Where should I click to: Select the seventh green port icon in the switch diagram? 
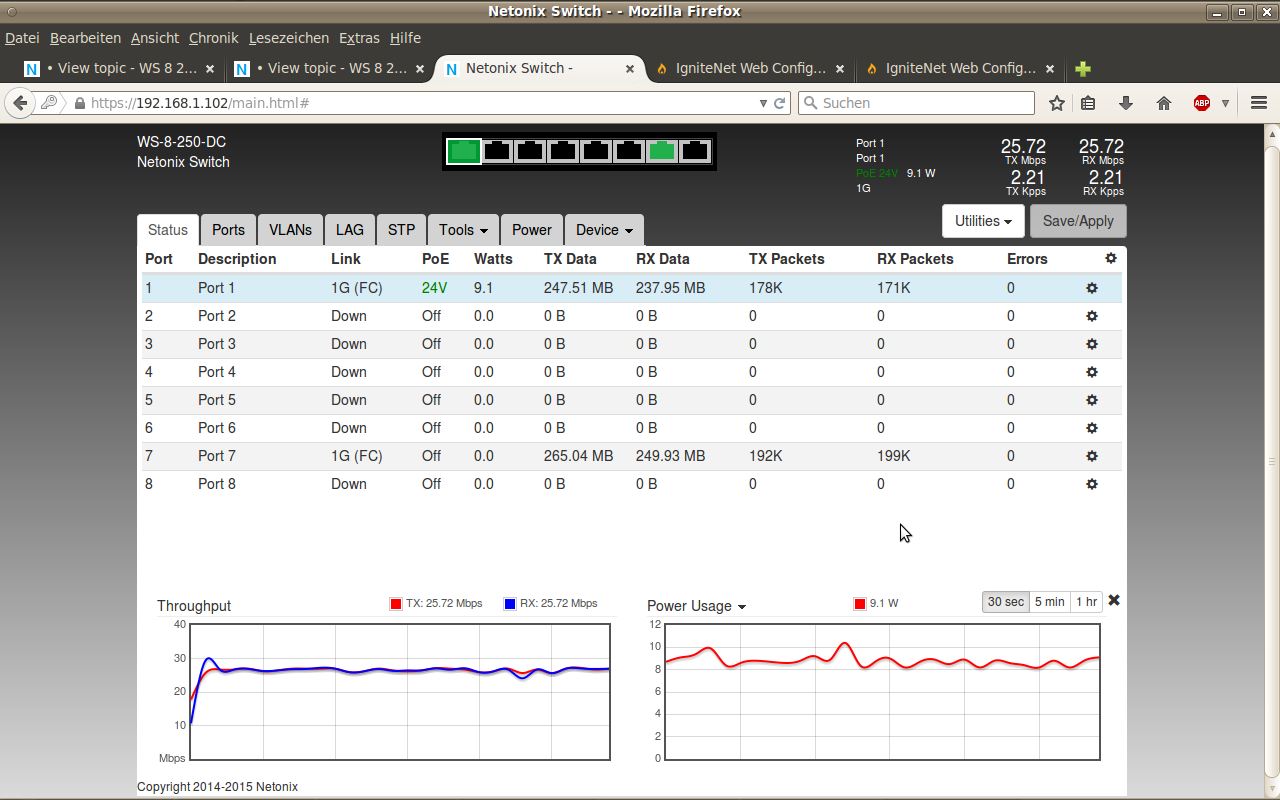(662, 151)
